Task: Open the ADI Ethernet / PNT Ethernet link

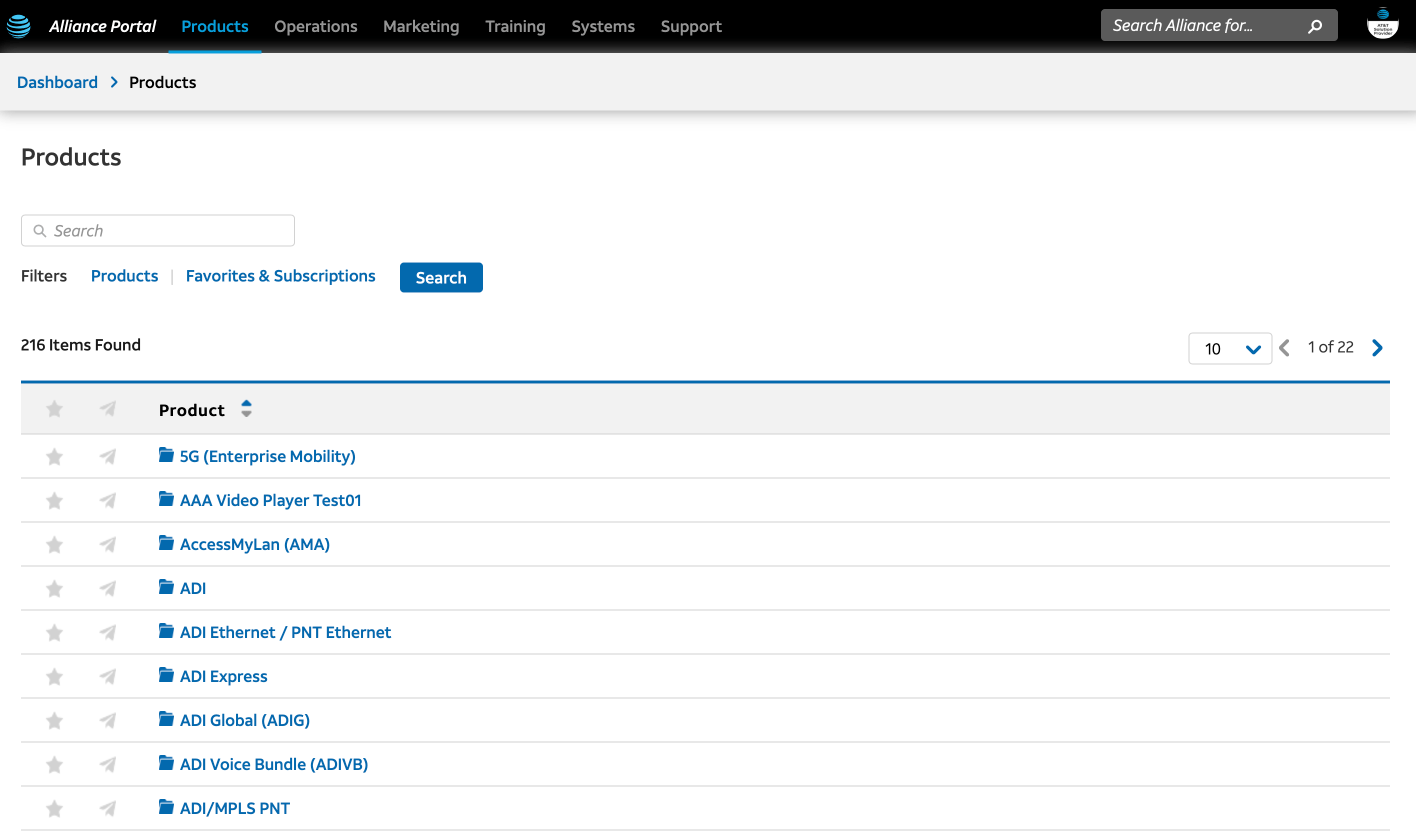Action: coord(285,633)
